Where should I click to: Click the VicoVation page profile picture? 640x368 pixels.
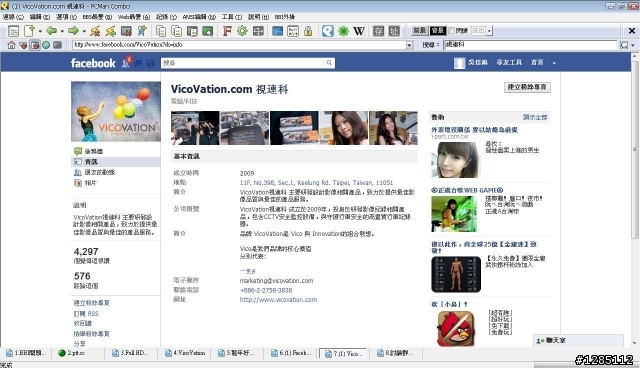pyautogui.click(x=116, y=111)
